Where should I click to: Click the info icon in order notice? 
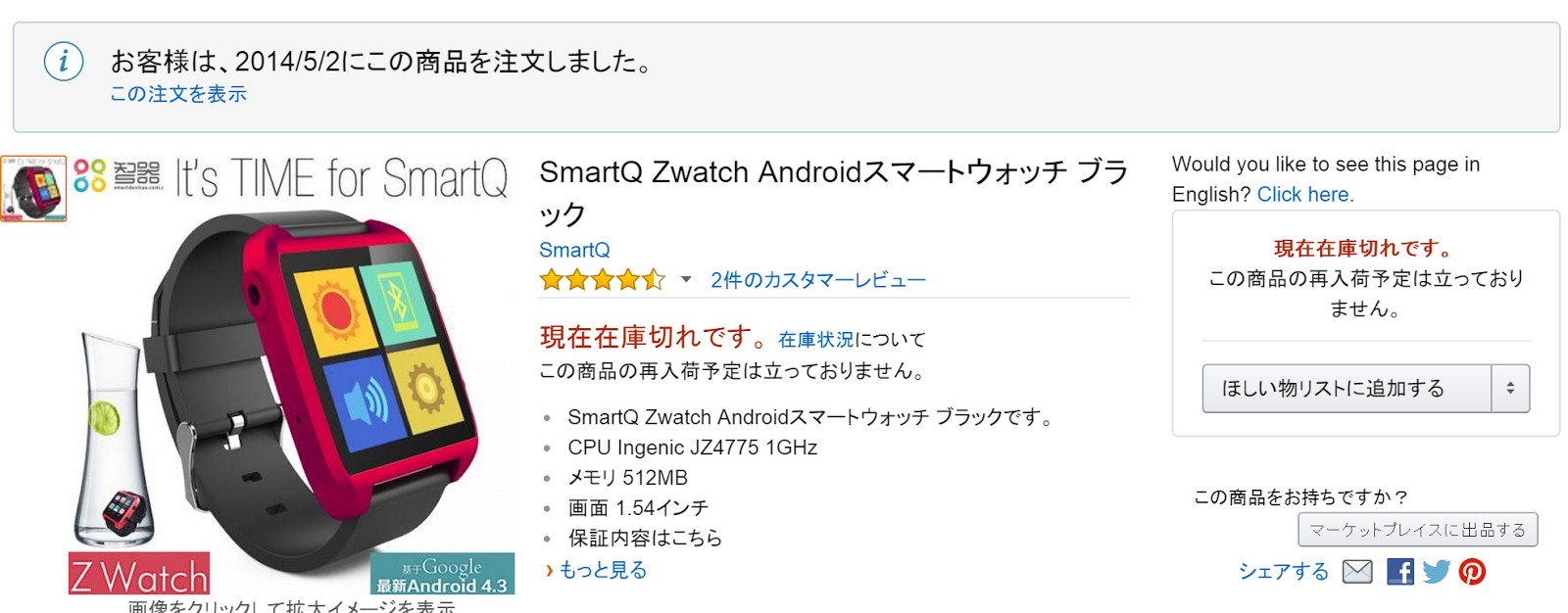(x=64, y=62)
